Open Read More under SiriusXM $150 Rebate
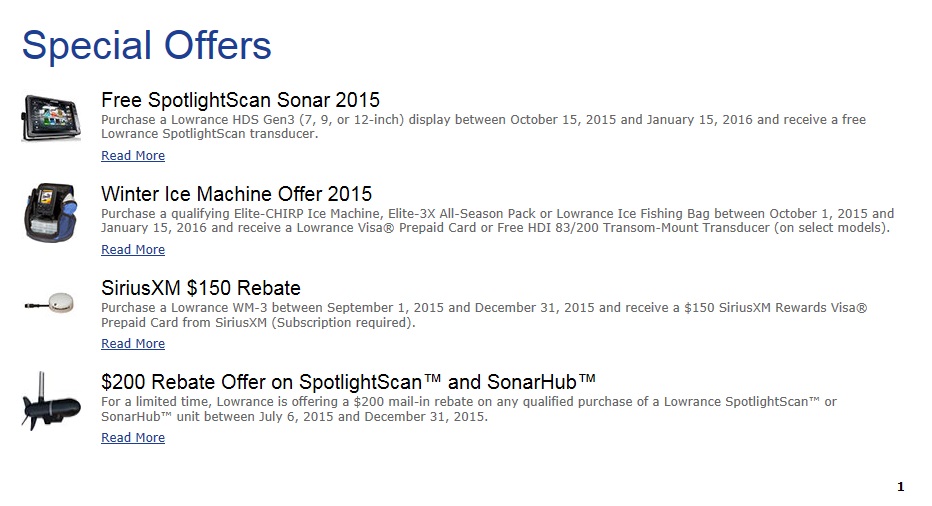Image resolution: width=932 pixels, height=506 pixels. pyautogui.click(x=133, y=343)
